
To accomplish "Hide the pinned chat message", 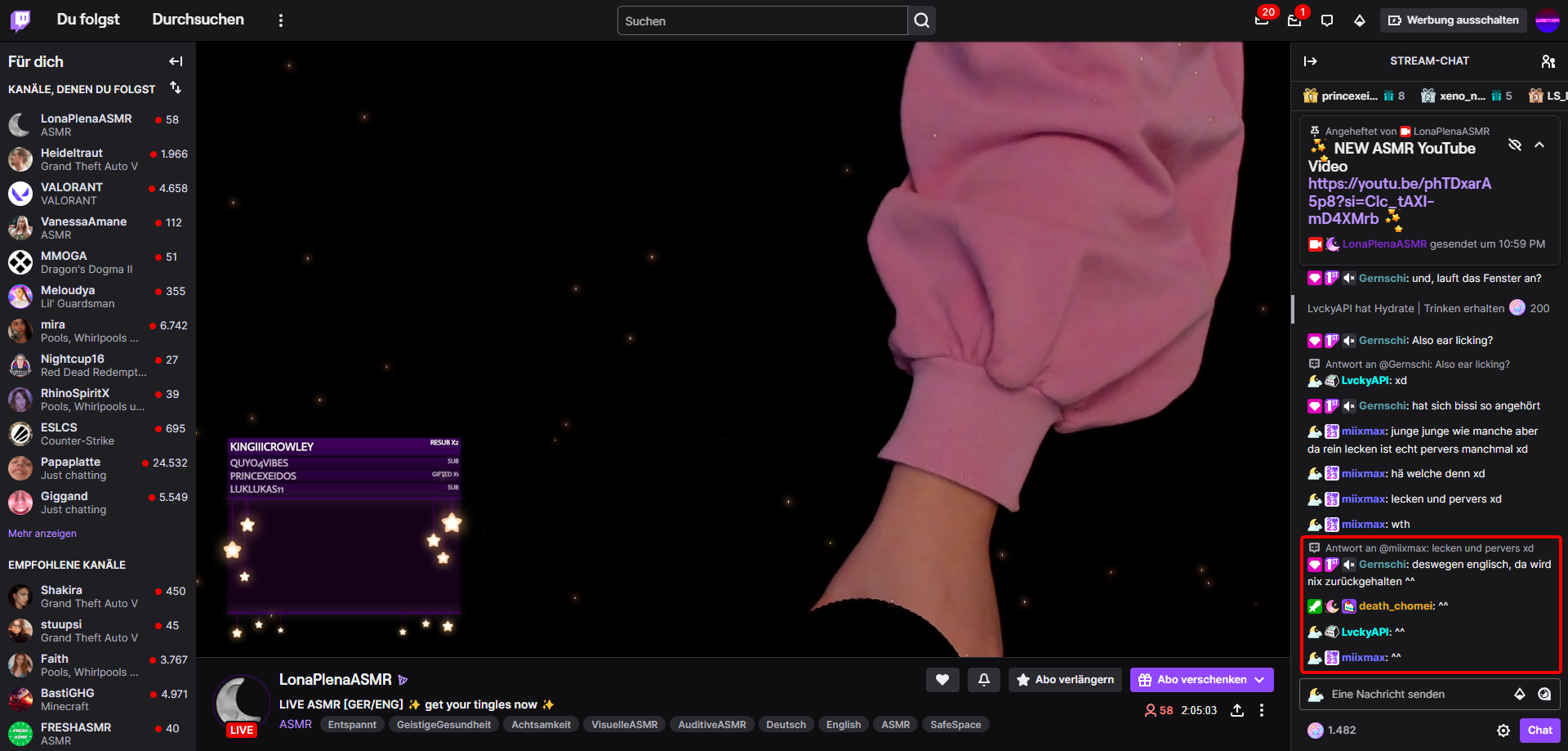I will [x=1515, y=145].
